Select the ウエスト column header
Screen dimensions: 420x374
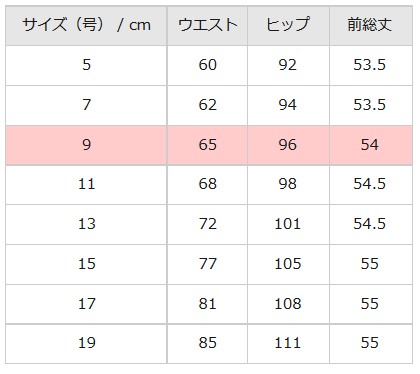207,25
